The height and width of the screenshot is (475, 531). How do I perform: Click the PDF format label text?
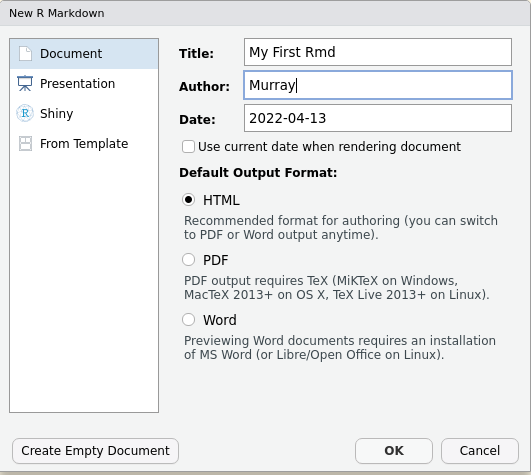pyautogui.click(x=216, y=260)
